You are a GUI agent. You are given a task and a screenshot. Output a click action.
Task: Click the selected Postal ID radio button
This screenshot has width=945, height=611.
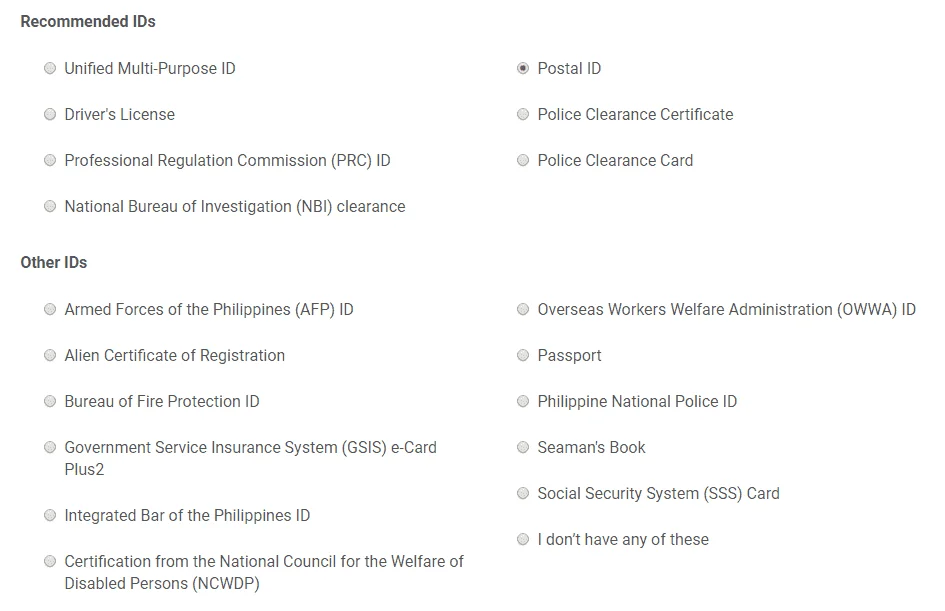(x=523, y=68)
